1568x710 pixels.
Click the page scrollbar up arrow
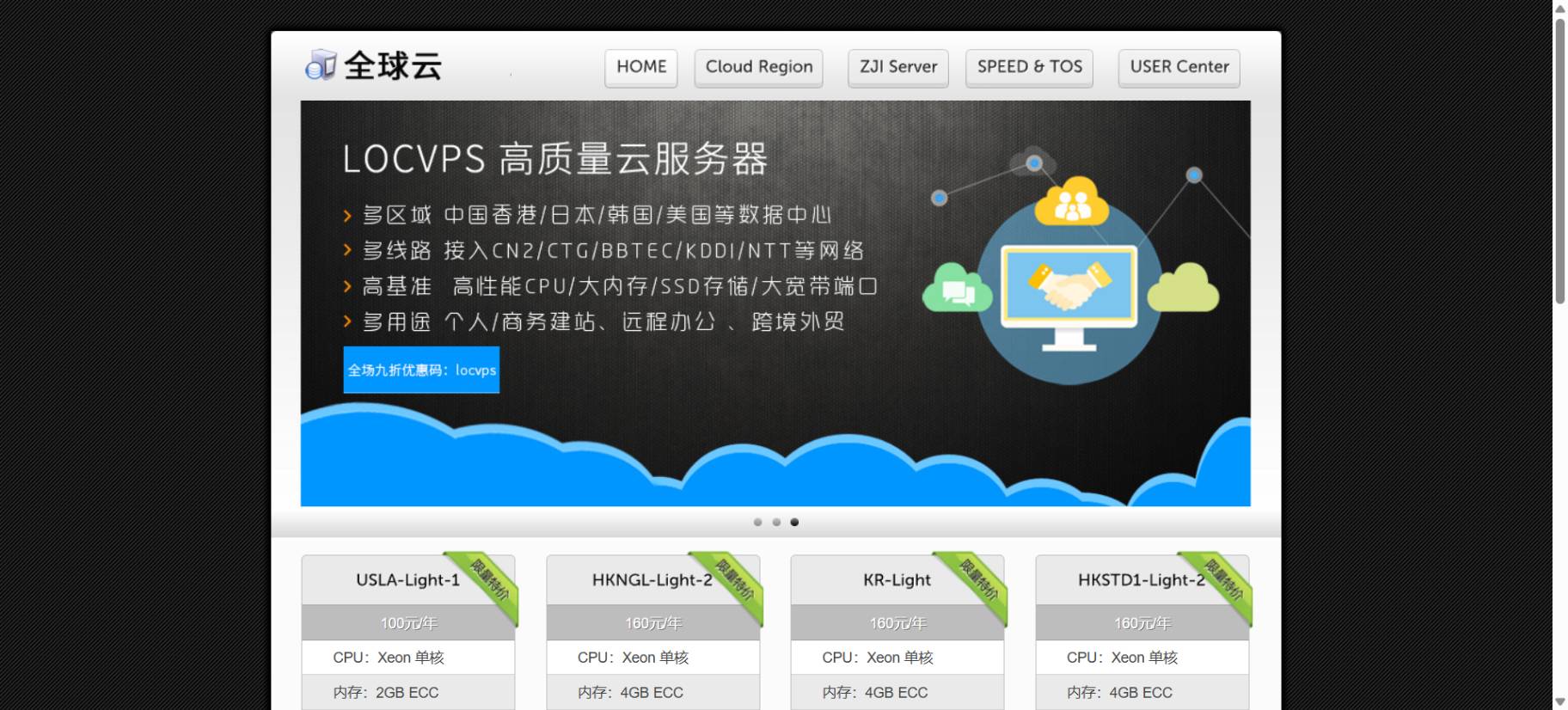pos(1560,8)
